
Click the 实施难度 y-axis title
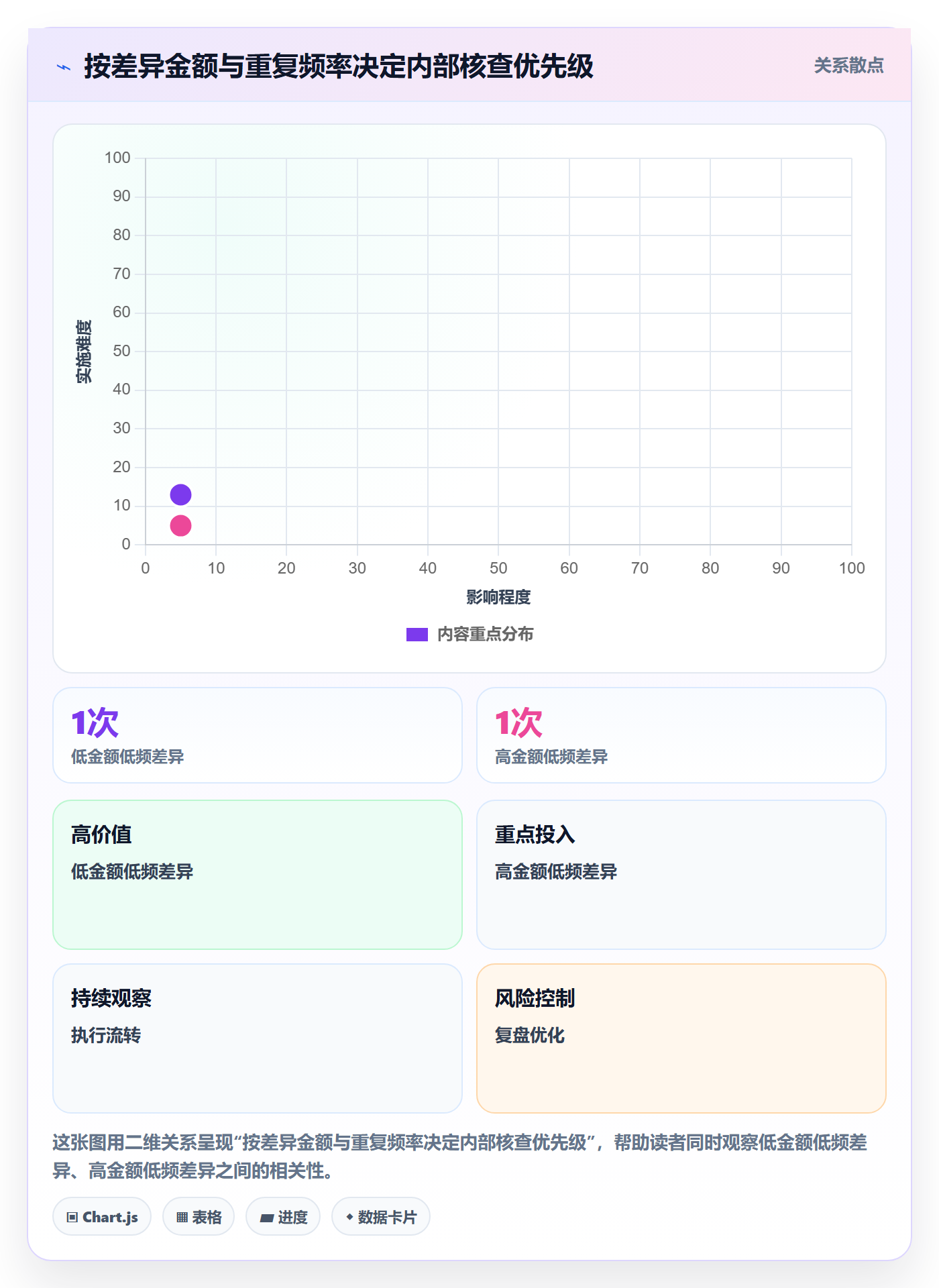(x=84, y=352)
